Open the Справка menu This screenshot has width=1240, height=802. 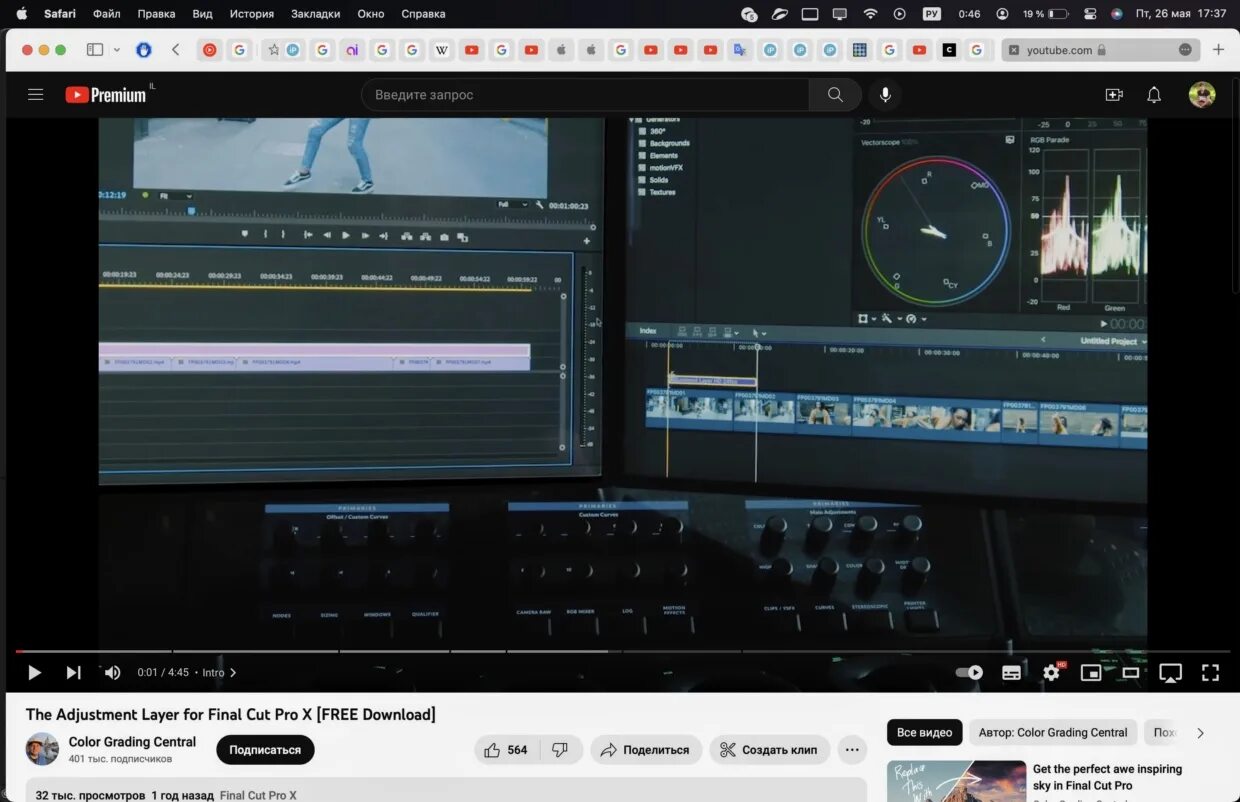[x=422, y=13]
